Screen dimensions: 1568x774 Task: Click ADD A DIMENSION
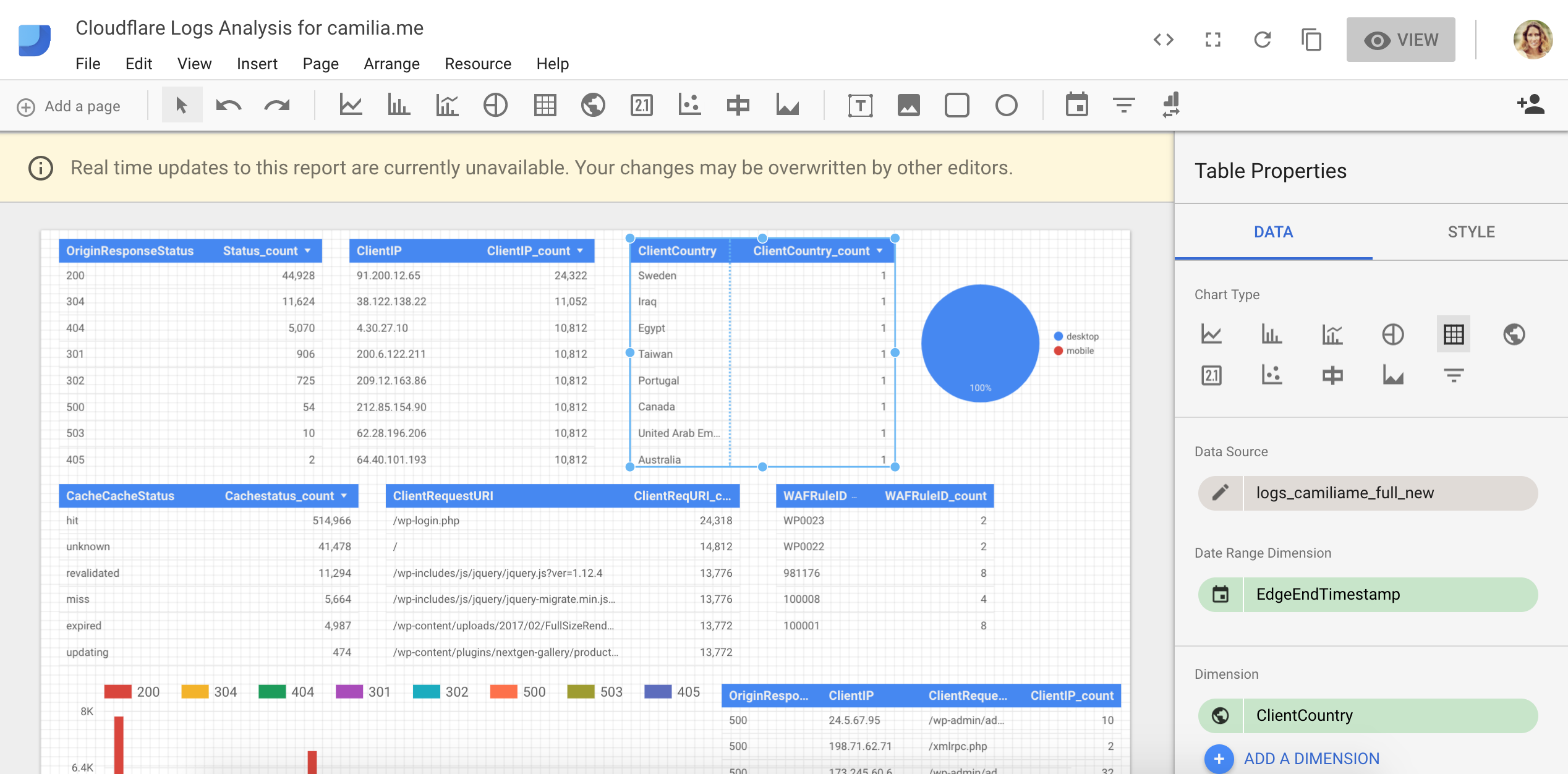[1292, 759]
